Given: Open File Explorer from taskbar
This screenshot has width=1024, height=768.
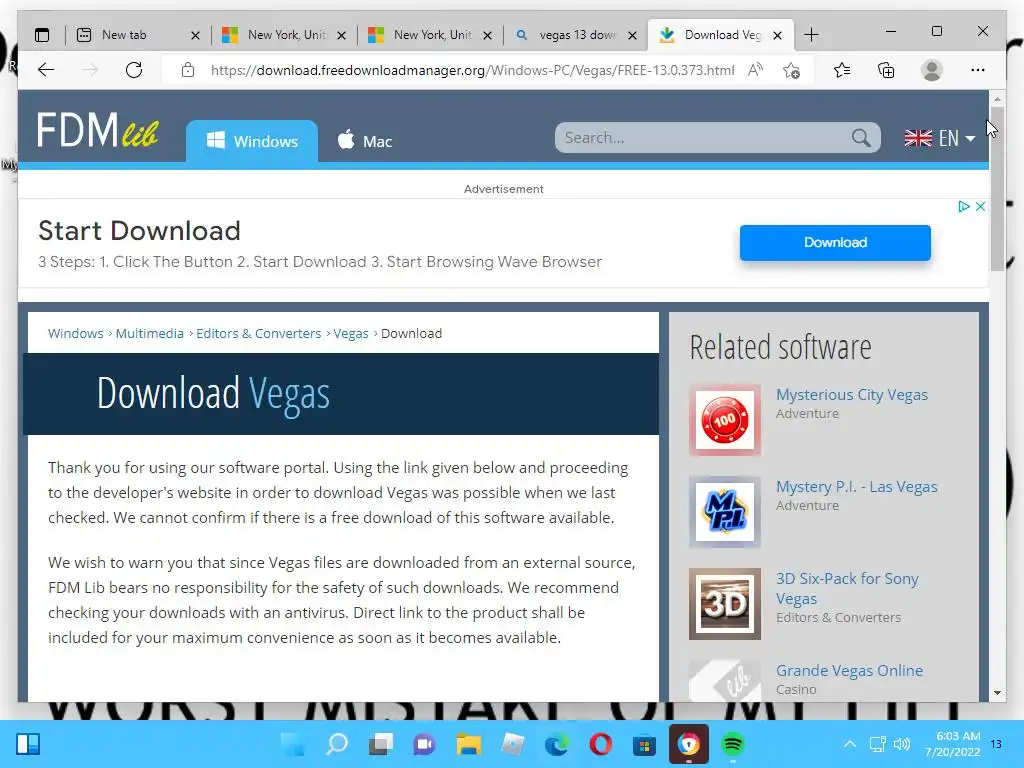Looking at the screenshot, I should [x=468, y=744].
